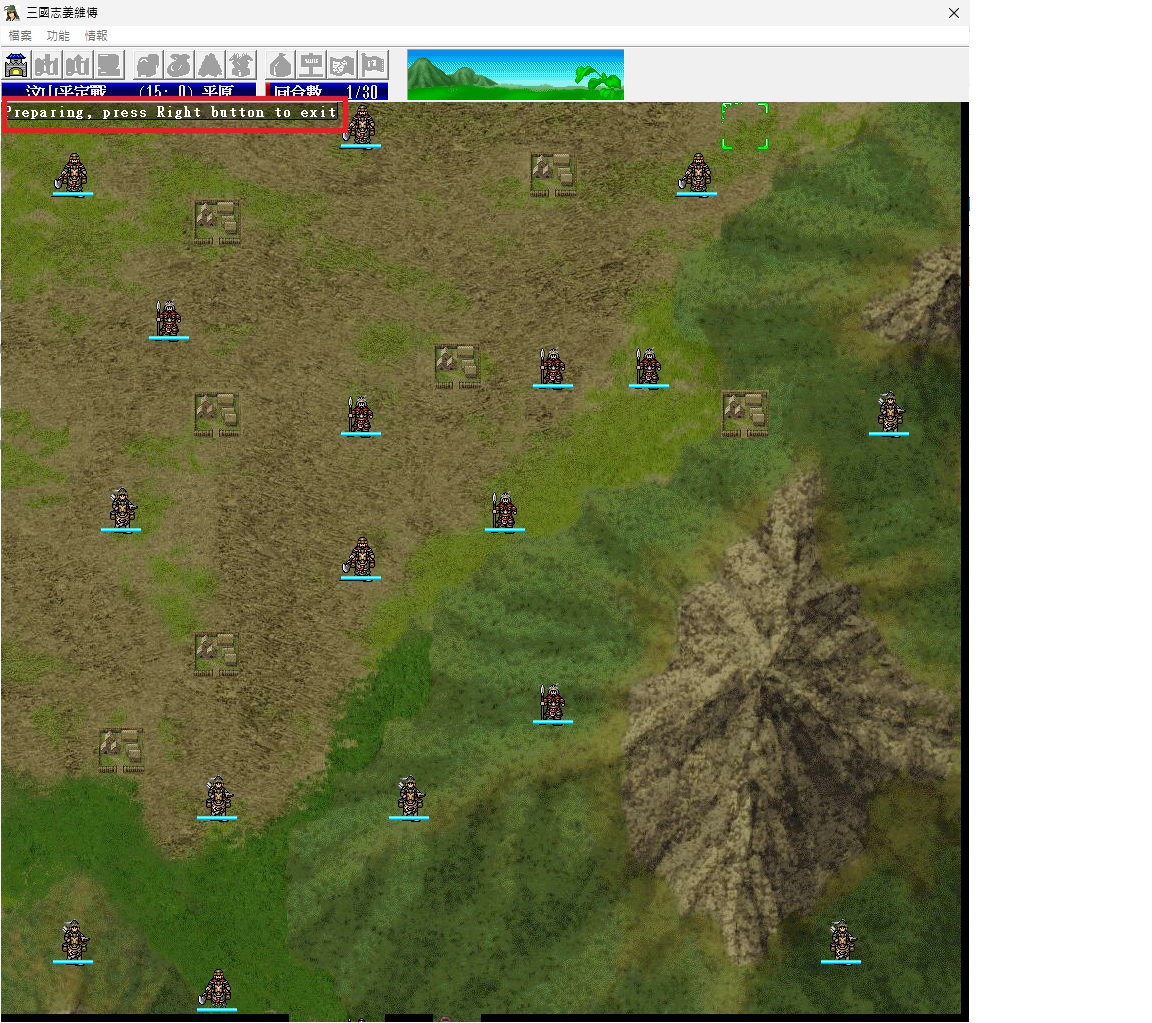Click the landscape terrain preview banner

point(515,74)
